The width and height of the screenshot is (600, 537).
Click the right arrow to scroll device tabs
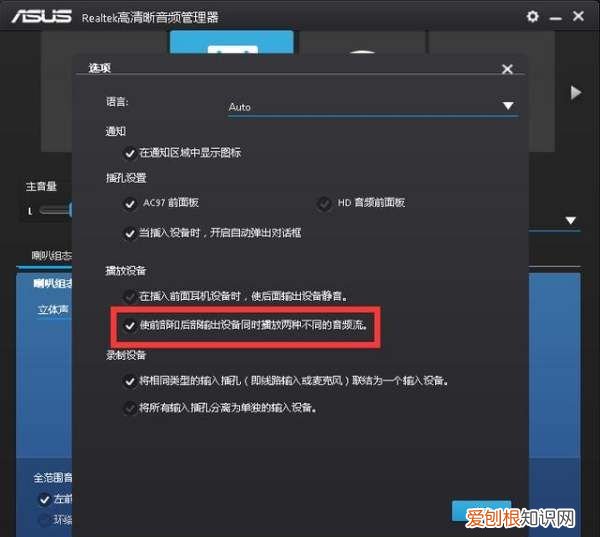[576, 93]
